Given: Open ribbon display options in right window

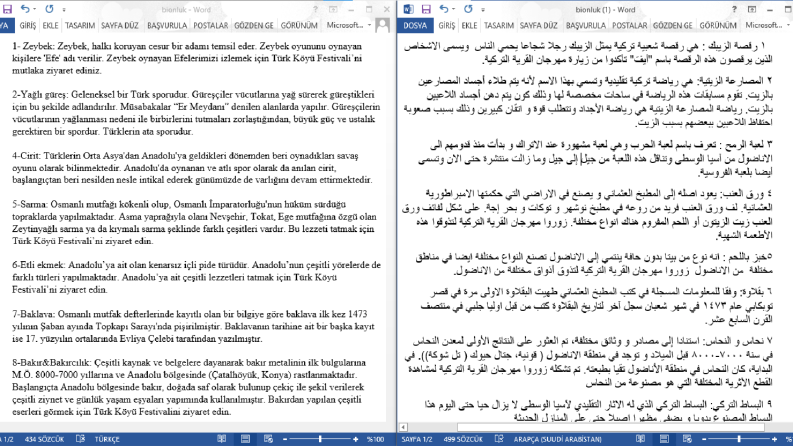Looking at the screenshot, I should (752, 10).
